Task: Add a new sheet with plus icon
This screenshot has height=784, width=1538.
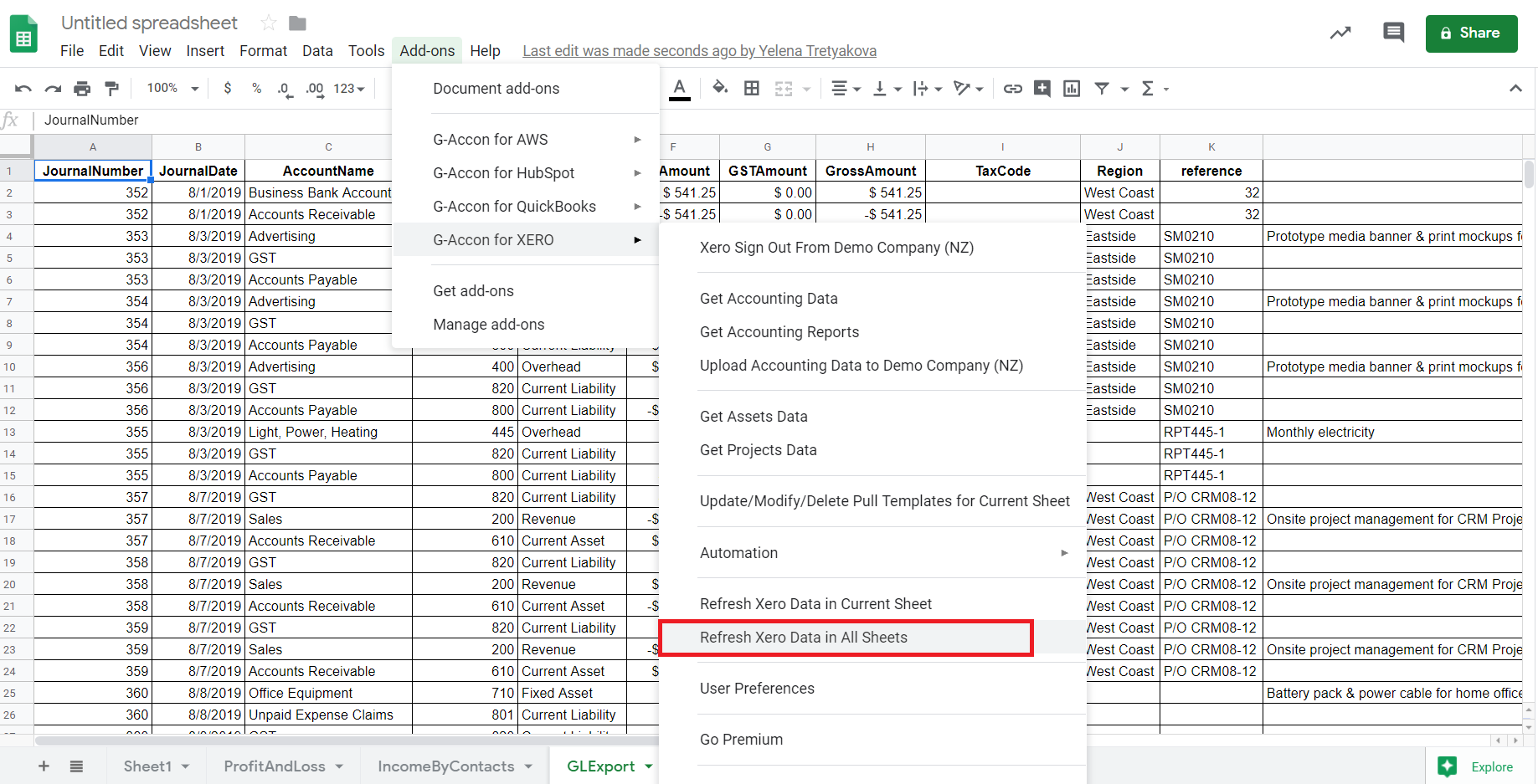Action: point(44,766)
